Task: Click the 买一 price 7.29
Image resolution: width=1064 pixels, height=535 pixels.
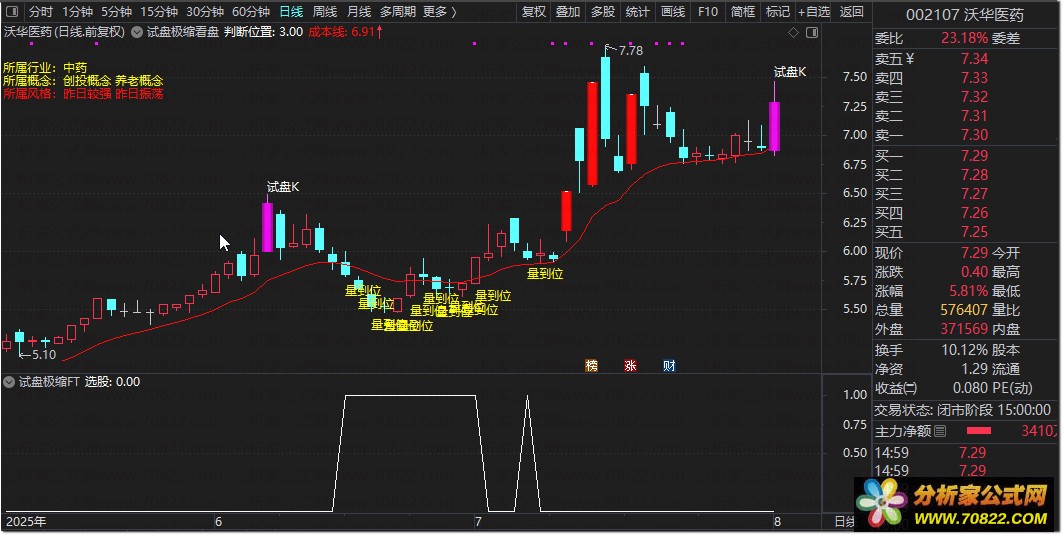Action: (x=974, y=156)
